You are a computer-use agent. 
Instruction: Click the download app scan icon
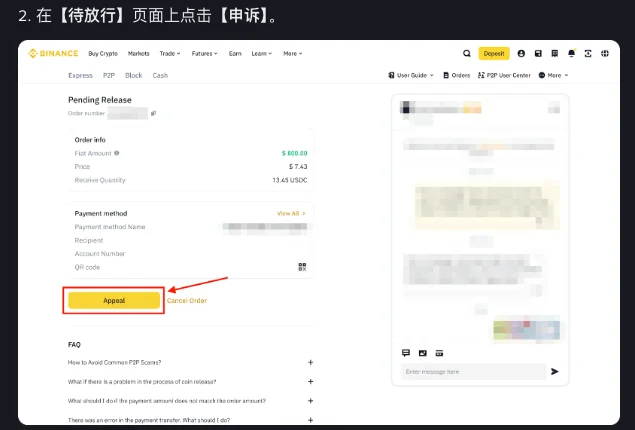click(588, 53)
